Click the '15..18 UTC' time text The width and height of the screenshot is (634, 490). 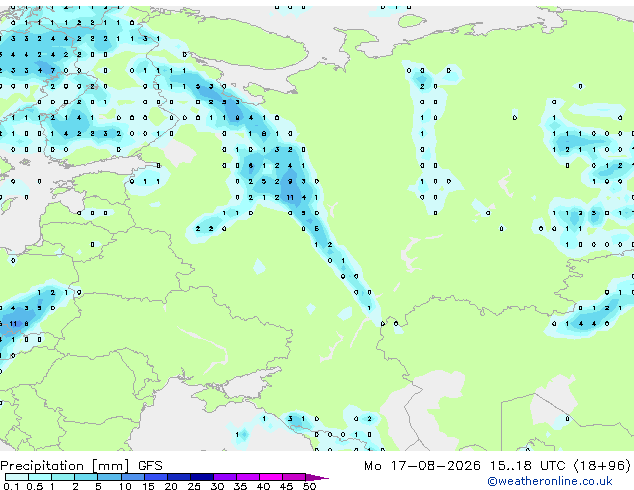[x=527, y=466]
